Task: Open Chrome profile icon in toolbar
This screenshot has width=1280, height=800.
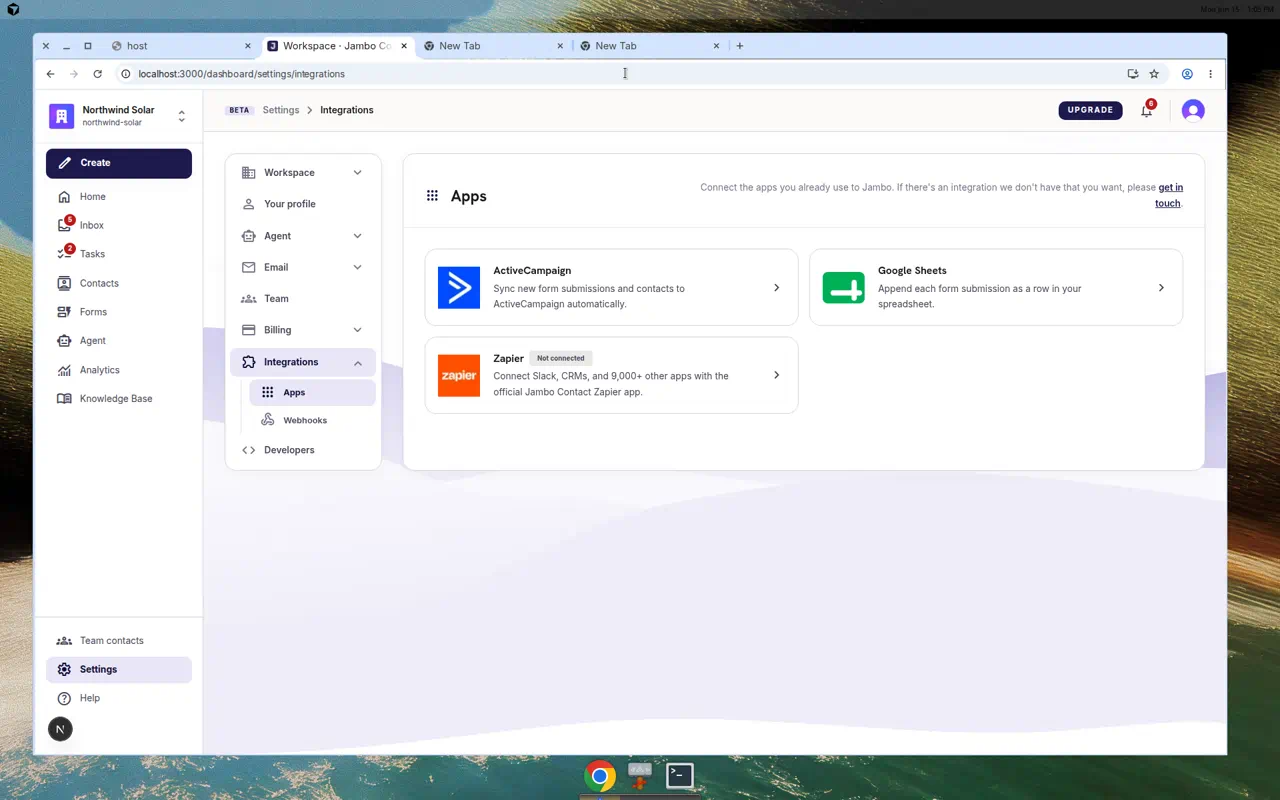Action: [x=1187, y=74]
